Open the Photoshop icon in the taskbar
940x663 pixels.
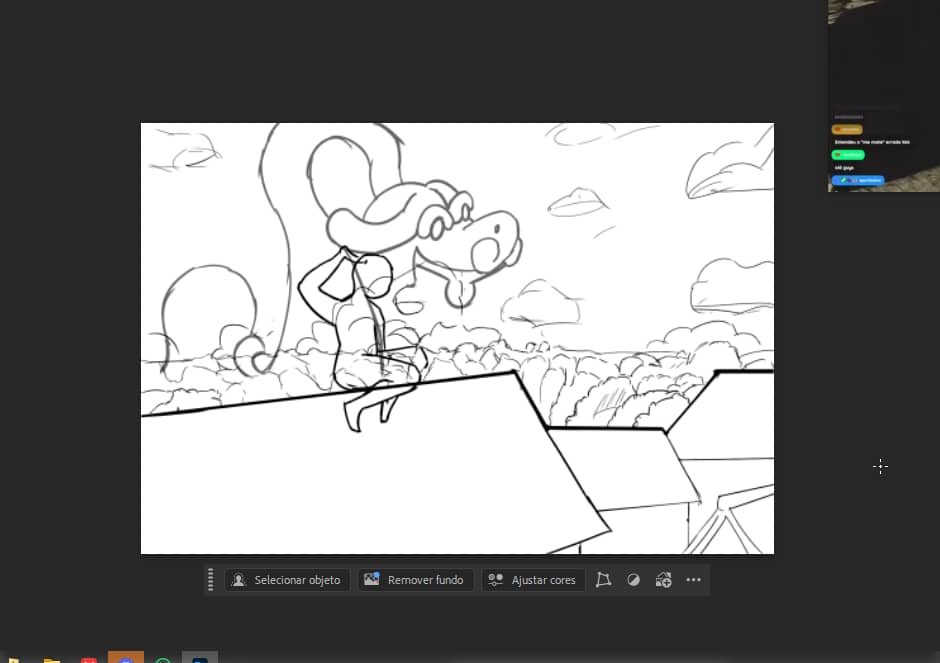(200, 658)
